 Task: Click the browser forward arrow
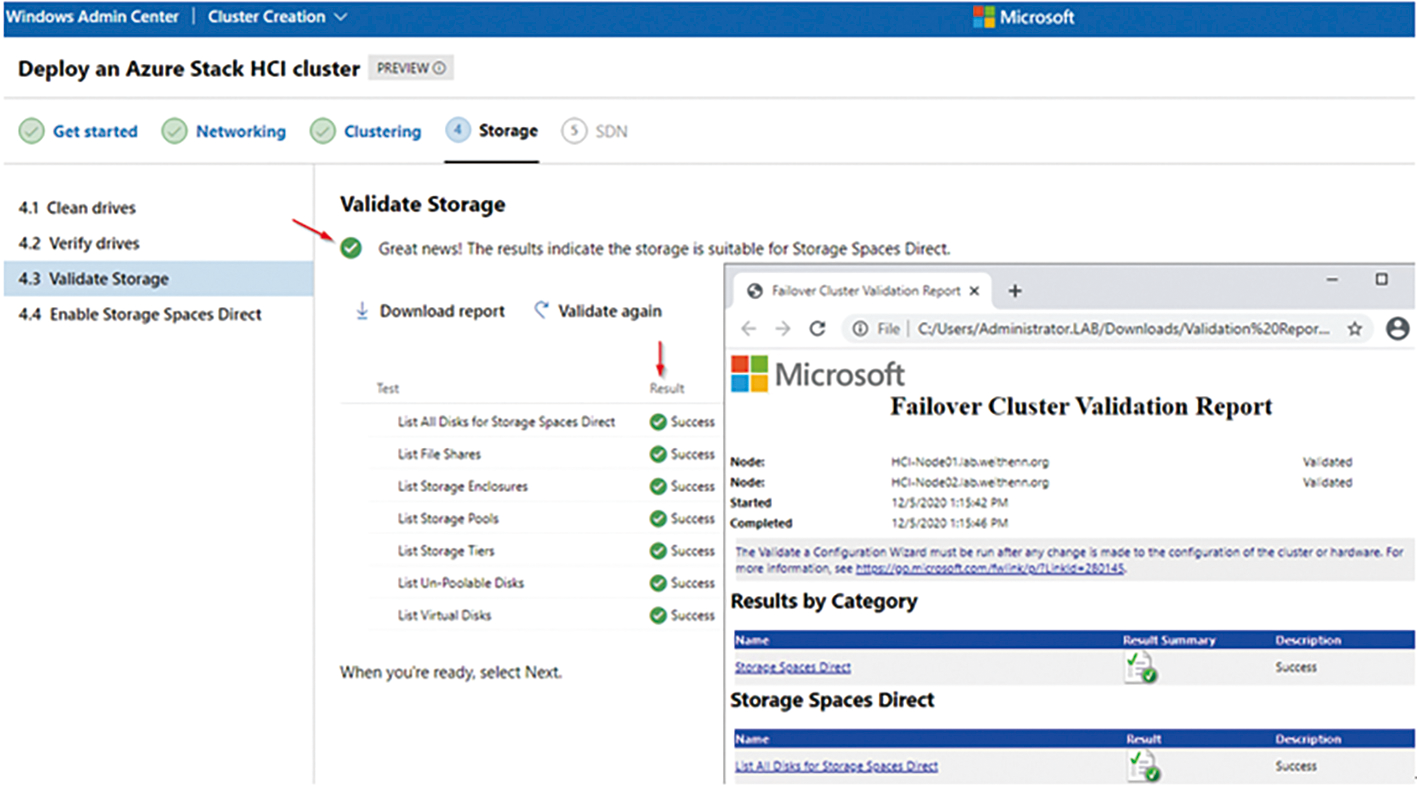pos(783,329)
